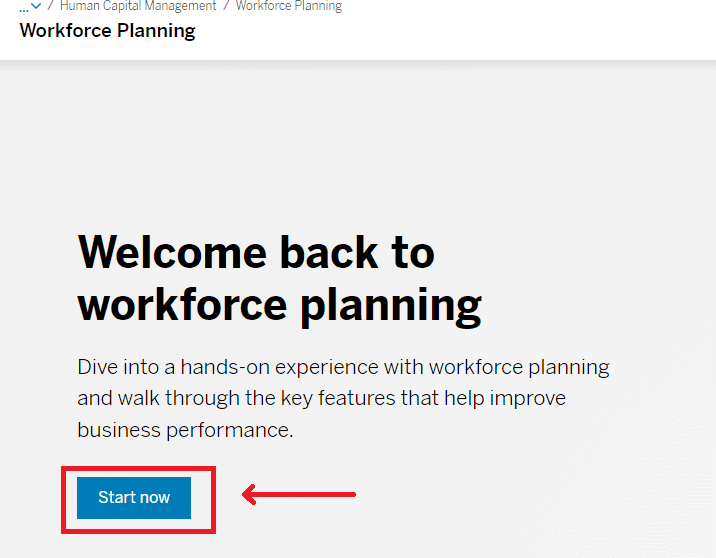The image size is (716, 558).
Task: Click the red arrow pointing at Start now
Action: pos(300,493)
